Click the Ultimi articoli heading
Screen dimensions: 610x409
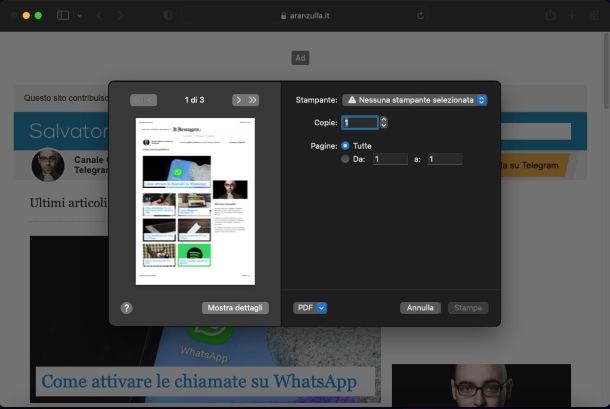point(68,203)
